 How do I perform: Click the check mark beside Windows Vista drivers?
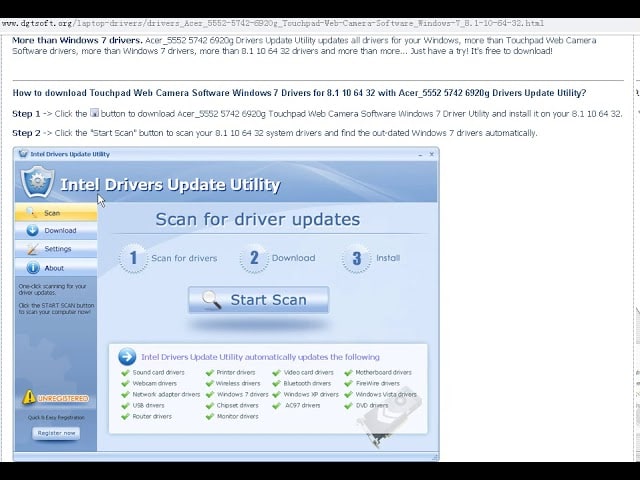(x=348, y=394)
